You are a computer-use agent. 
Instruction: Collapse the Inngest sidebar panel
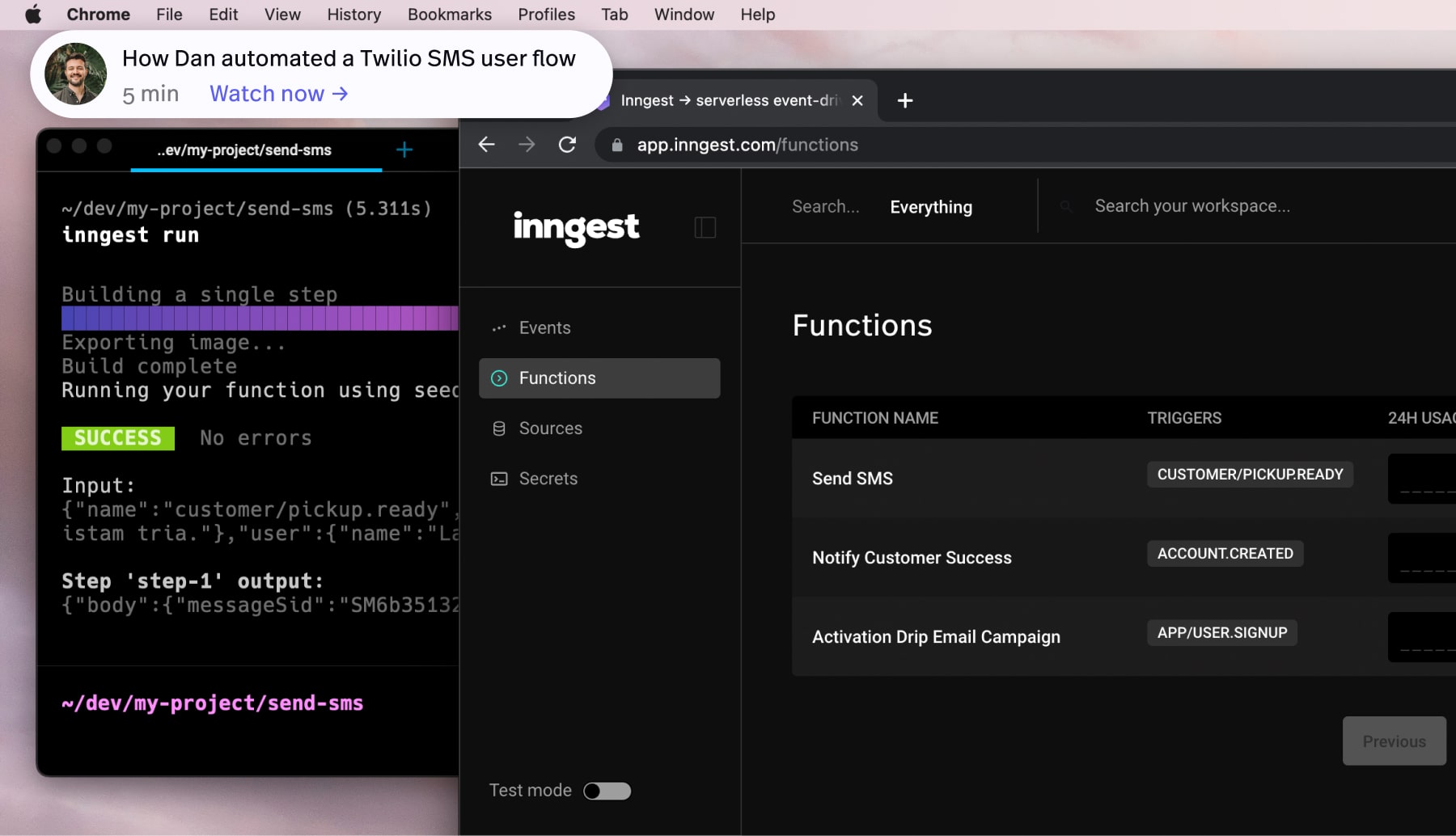(x=705, y=227)
